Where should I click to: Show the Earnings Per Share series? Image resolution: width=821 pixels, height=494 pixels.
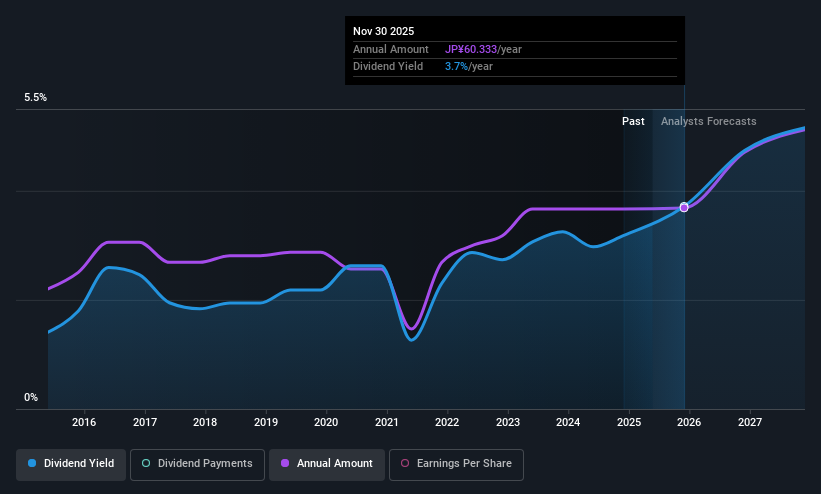pyautogui.click(x=456, y=464)
